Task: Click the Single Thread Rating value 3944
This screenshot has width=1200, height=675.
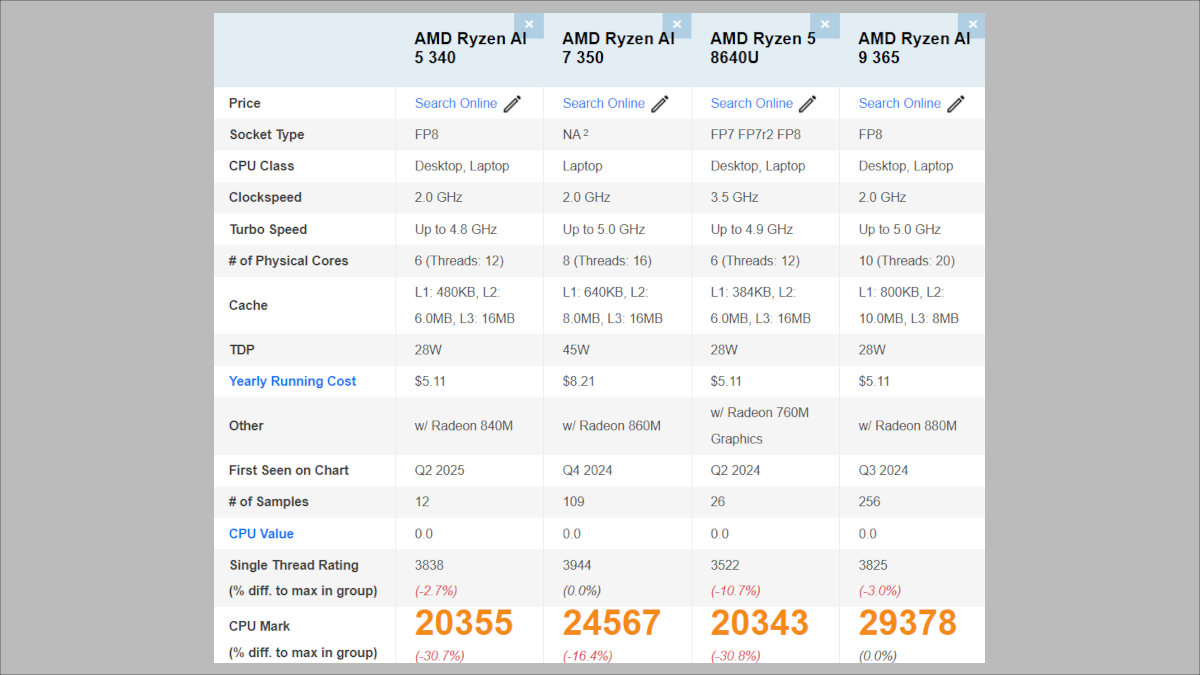Action: click(x=576, y=565)
